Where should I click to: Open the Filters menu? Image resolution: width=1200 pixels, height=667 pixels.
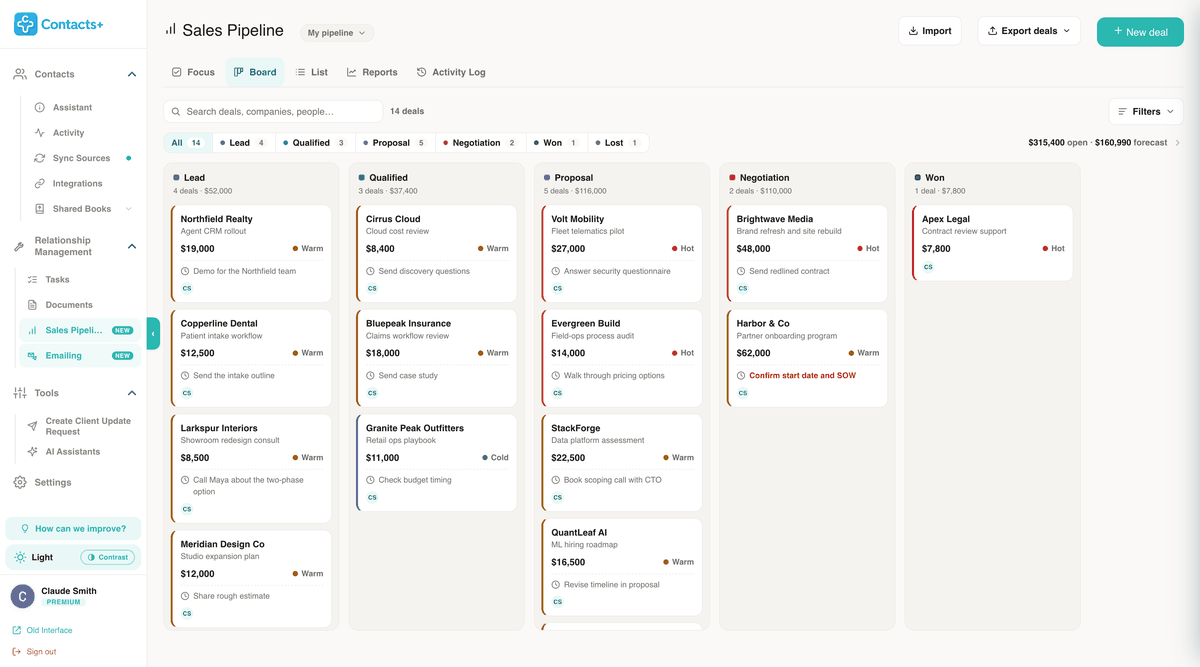pyautogui.click(x=1146, y=112)
